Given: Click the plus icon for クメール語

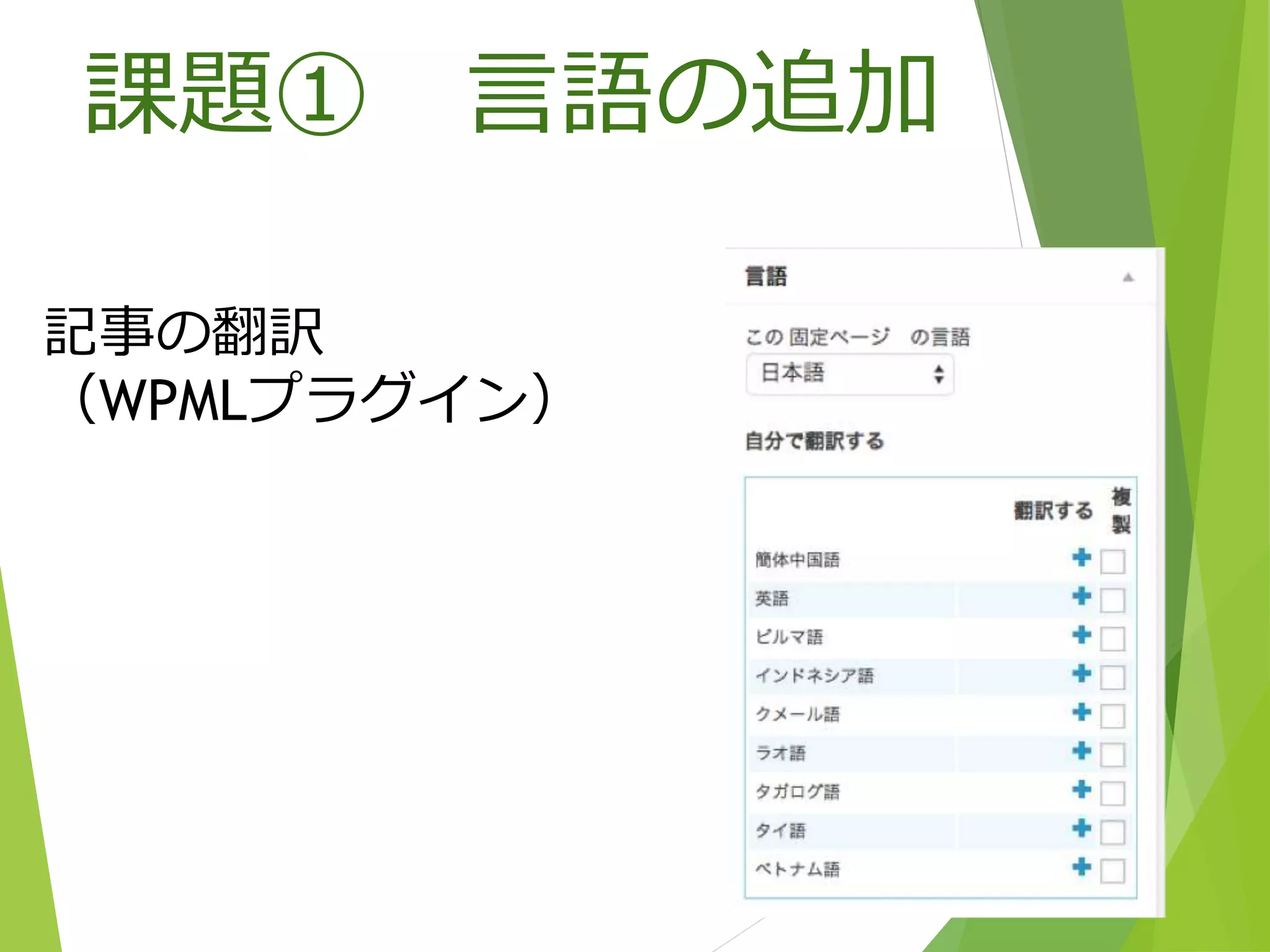Looking at the screenshot, I should (x=1081, y=712).
